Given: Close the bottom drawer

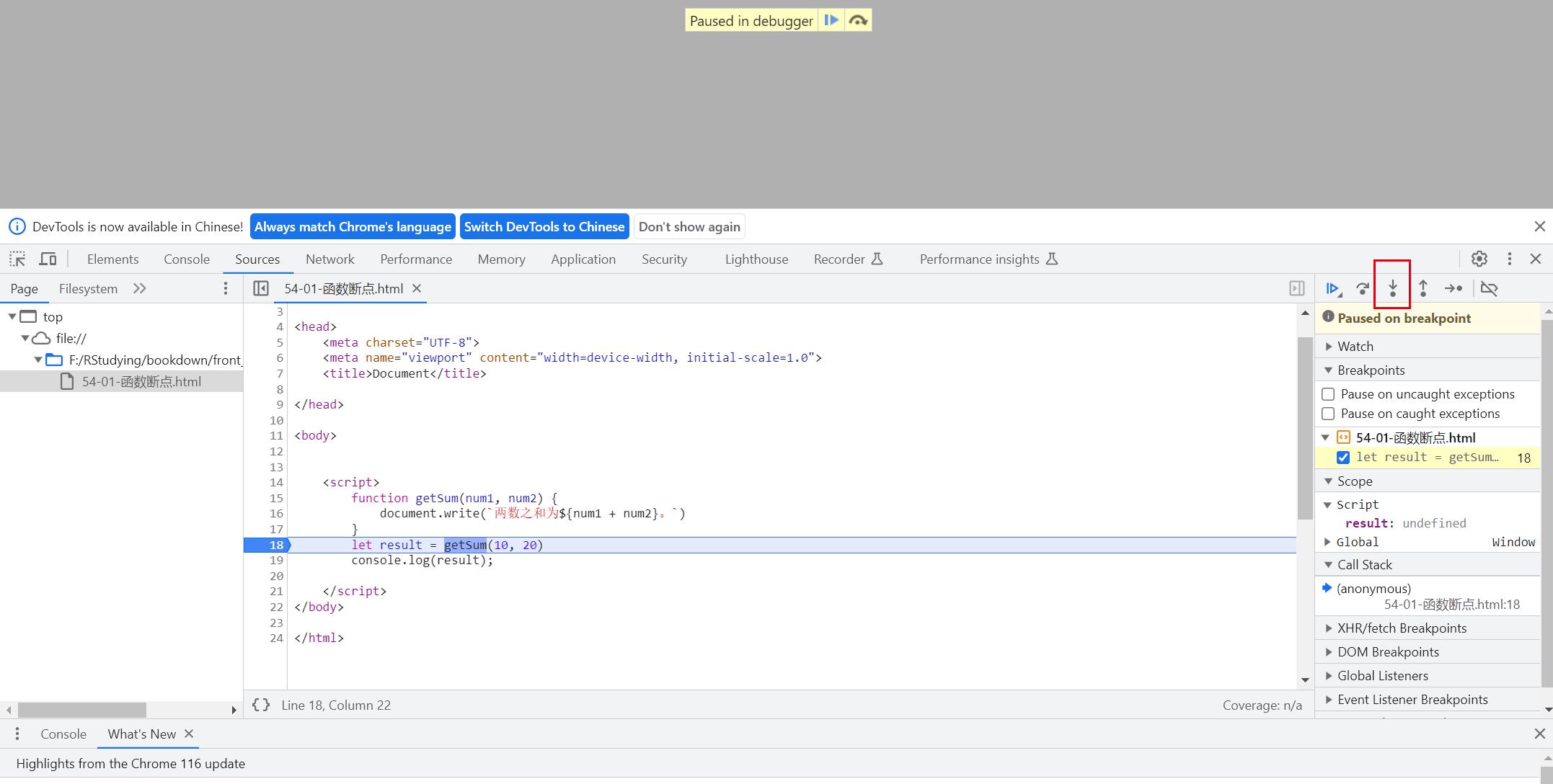Looking at the screenshot, I should click(1539, 734).
